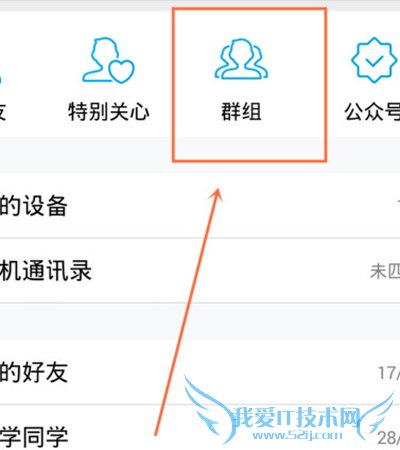
Task: Click the 我爱IT技术网 watermark text
Action: [296, 417]
